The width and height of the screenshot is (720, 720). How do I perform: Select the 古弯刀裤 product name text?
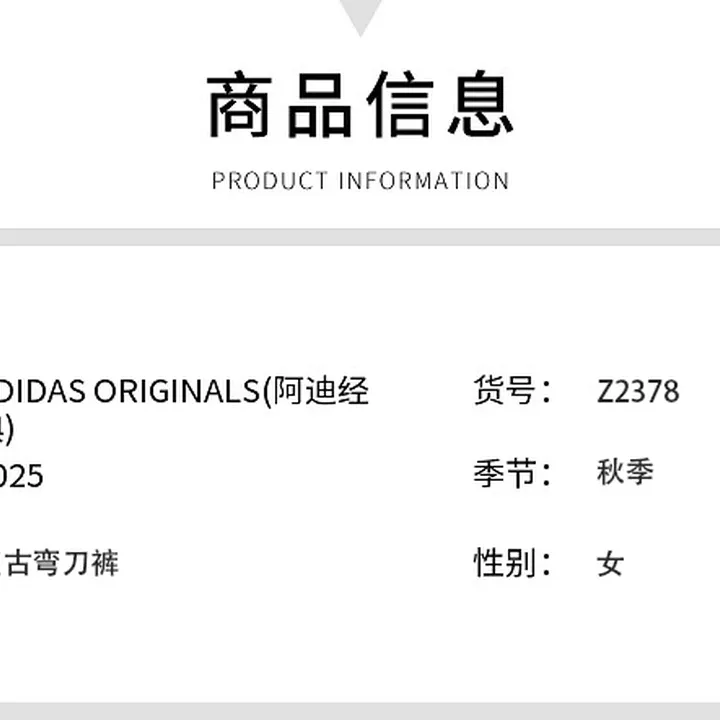pos(62,563)
